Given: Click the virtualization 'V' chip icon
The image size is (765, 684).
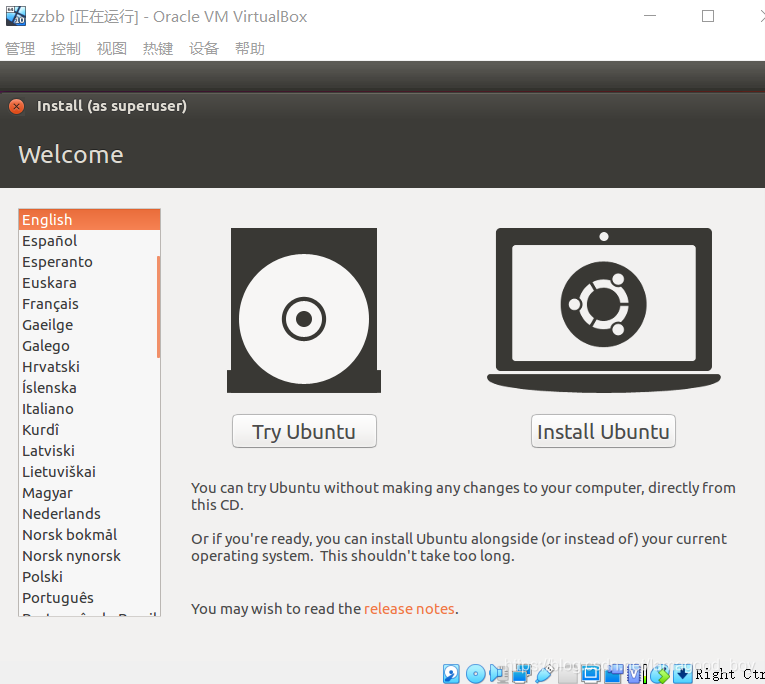Looking at the screenshot, I should pyautogui.click(x=634, y=674).
